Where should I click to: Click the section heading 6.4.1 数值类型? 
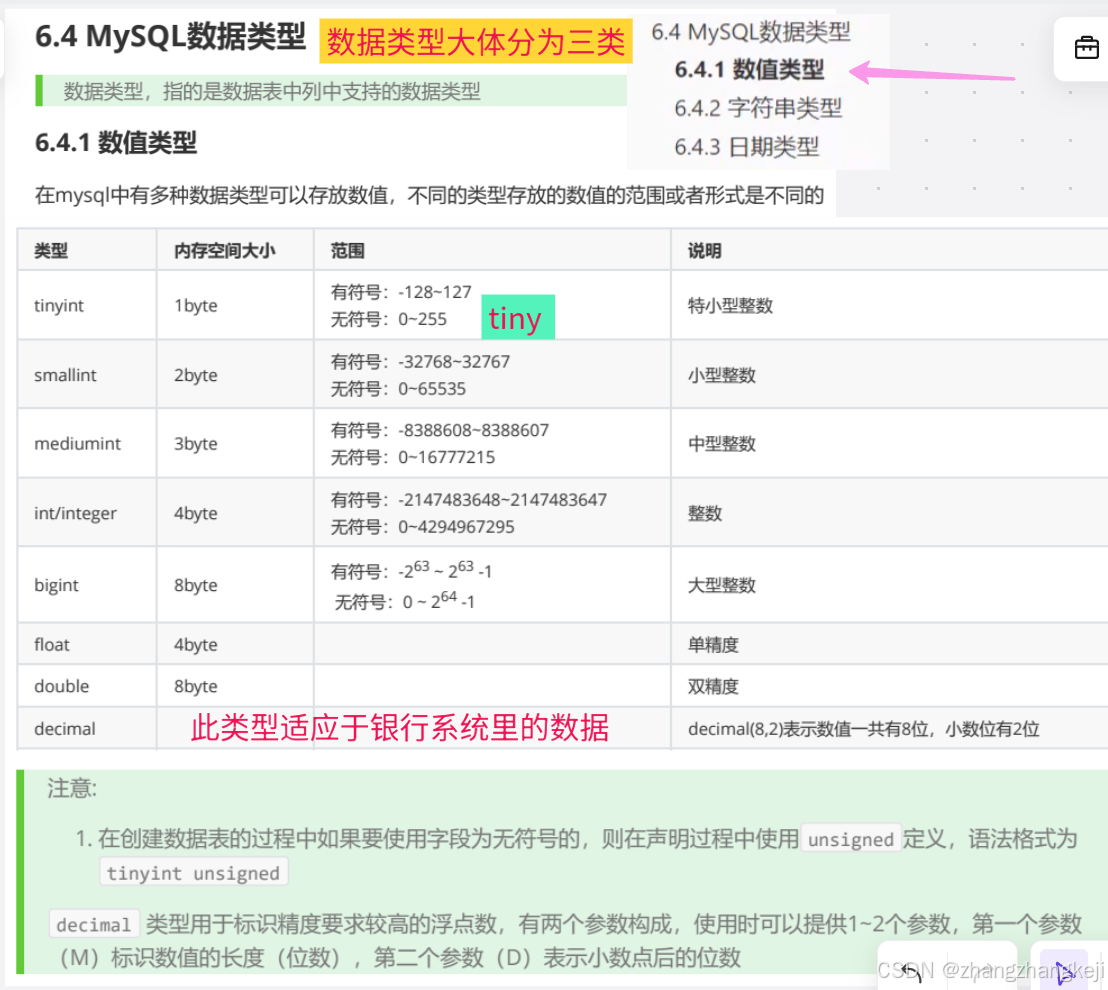pos(116,143)
